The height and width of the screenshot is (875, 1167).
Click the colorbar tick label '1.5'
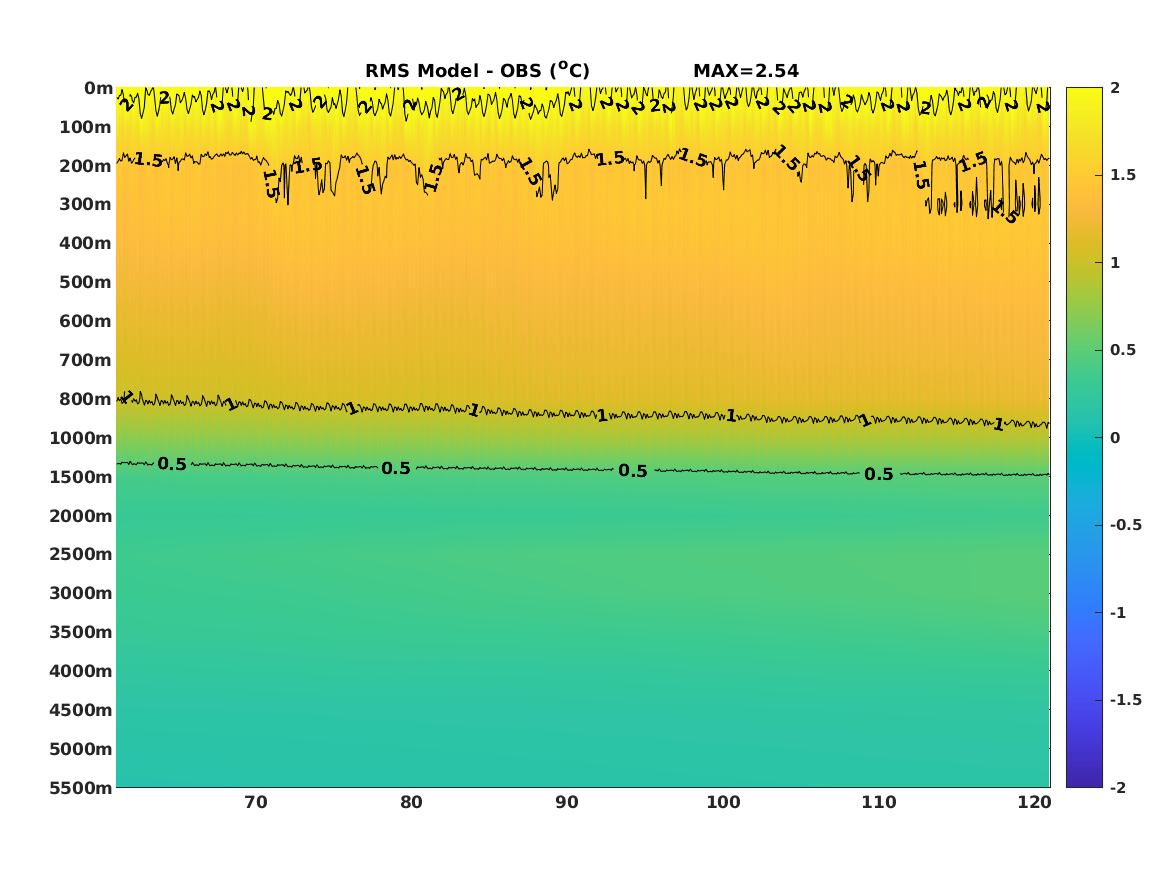tap(1123, 175)
